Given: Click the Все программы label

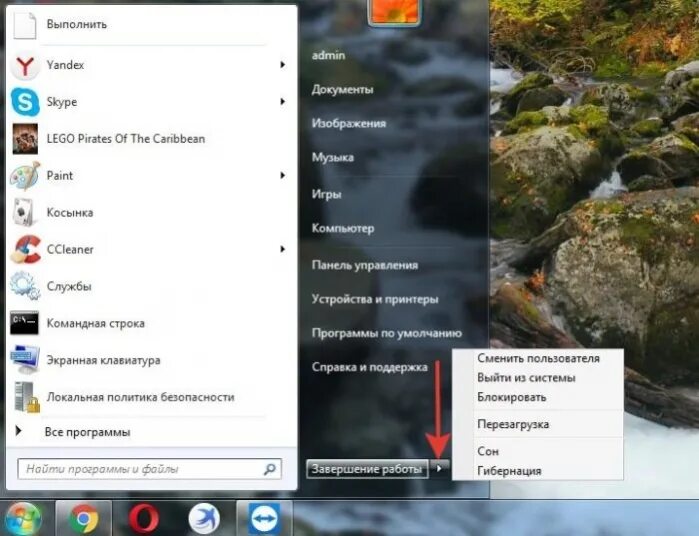Looking at the screenshot, I should pyautogui.click(x=87, y=432).
